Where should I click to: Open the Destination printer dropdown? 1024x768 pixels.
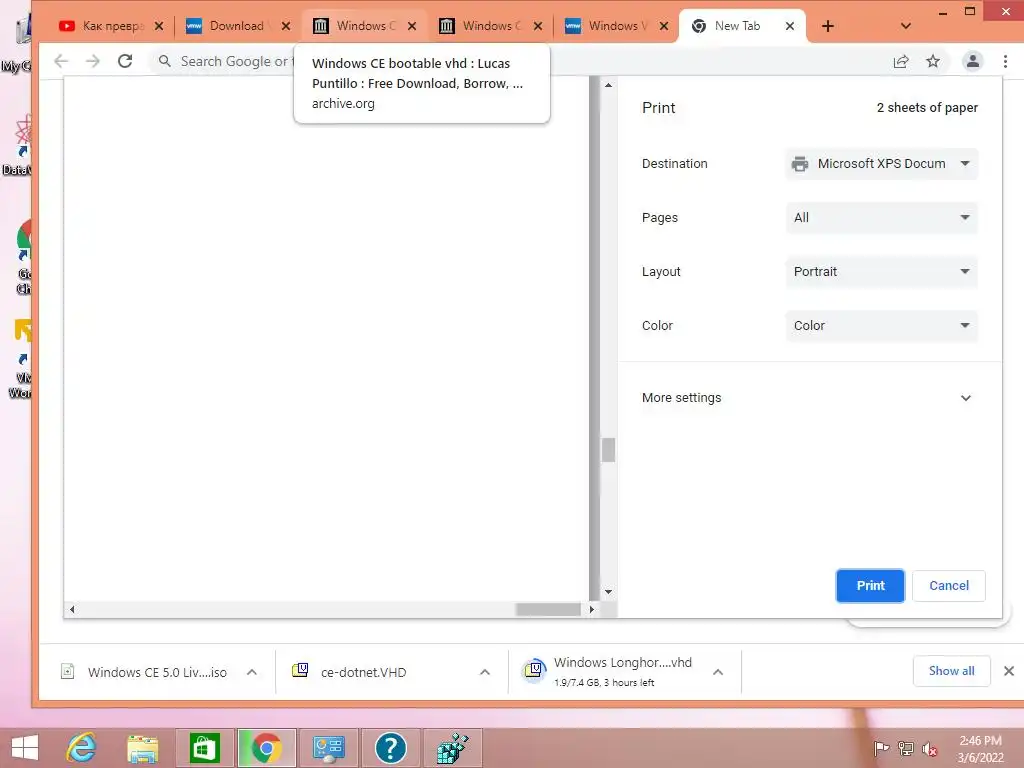point(882,163)
